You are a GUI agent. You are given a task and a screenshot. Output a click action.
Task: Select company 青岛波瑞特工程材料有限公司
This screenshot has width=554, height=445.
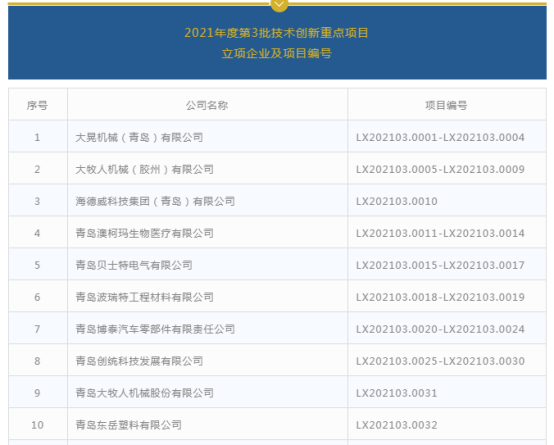pos(145,297)
